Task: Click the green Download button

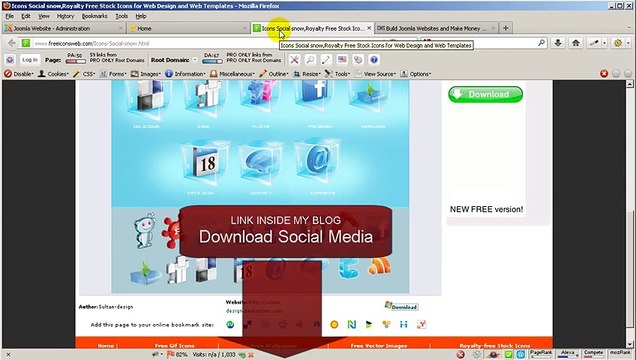Action: pyautogui.click(x=486, y=94)
